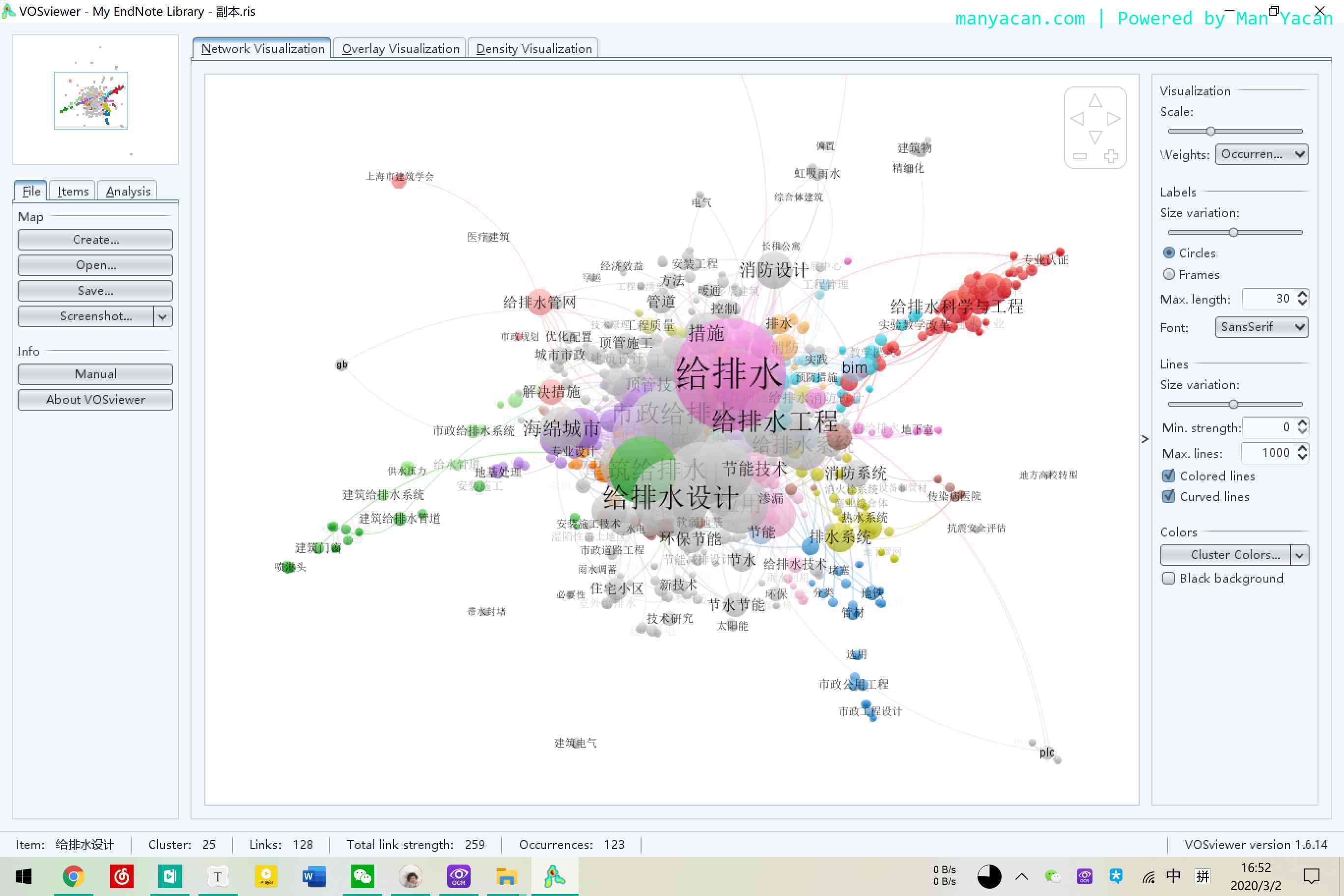
Task: Collapse the right options panel arrow
Action: [x=1145, y=439]
